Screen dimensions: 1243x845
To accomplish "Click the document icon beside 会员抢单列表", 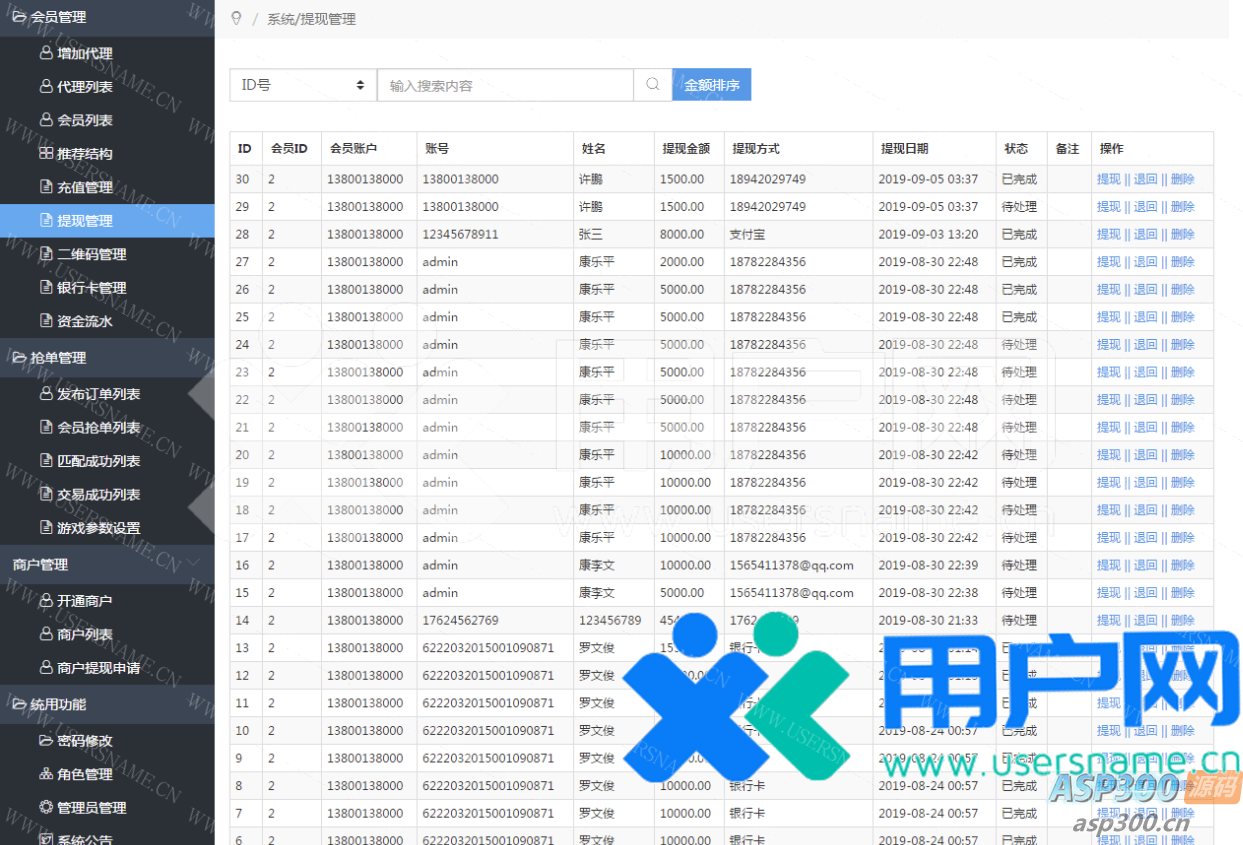I will coord(46,427).
